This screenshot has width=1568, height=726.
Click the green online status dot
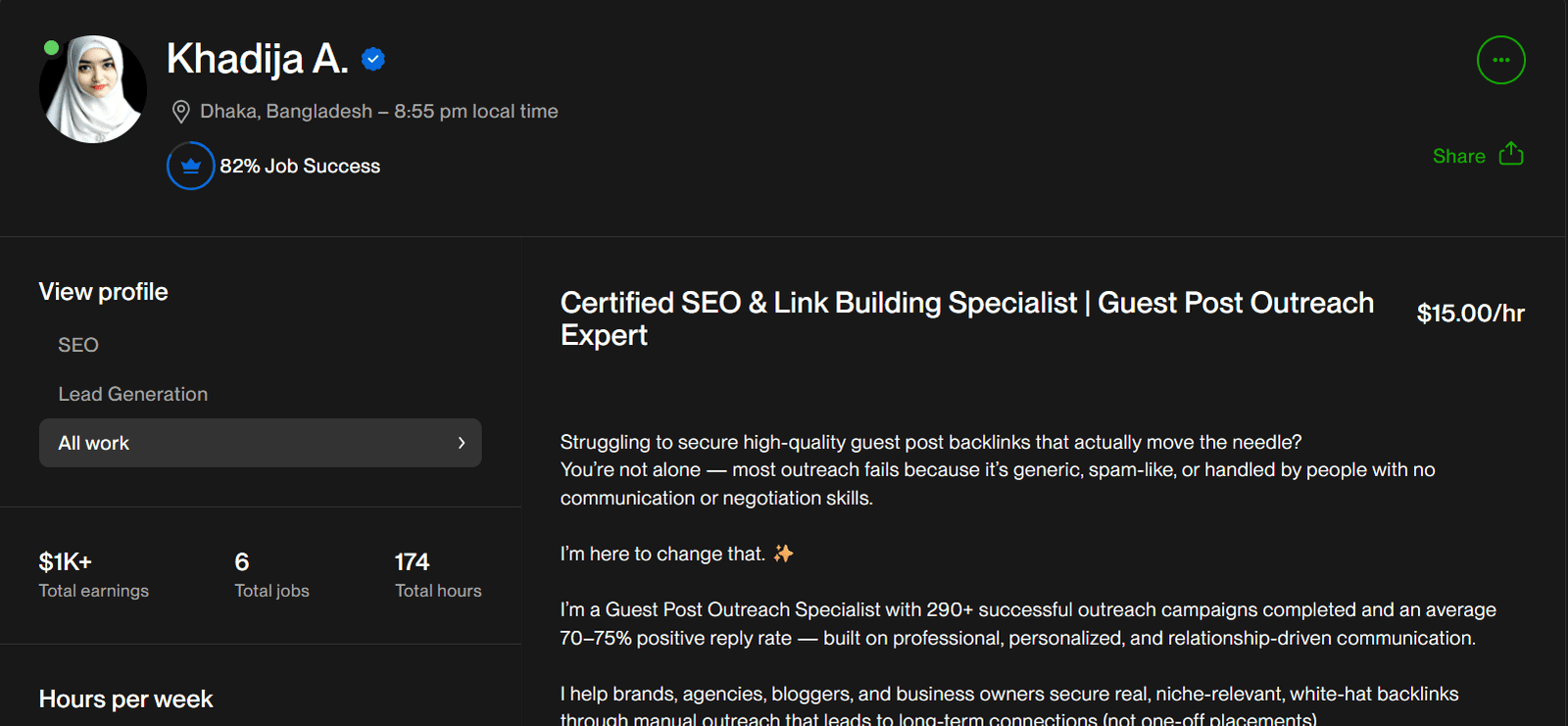pyautogui.click(x=52, y=47)
